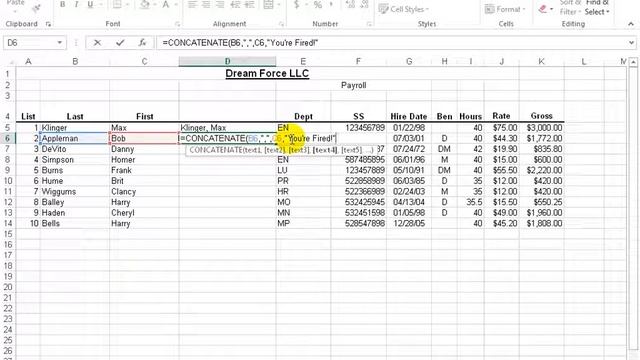Click the 'Wiggums' last name cell
Screen dimensions: 640x360
click(75, 191)
